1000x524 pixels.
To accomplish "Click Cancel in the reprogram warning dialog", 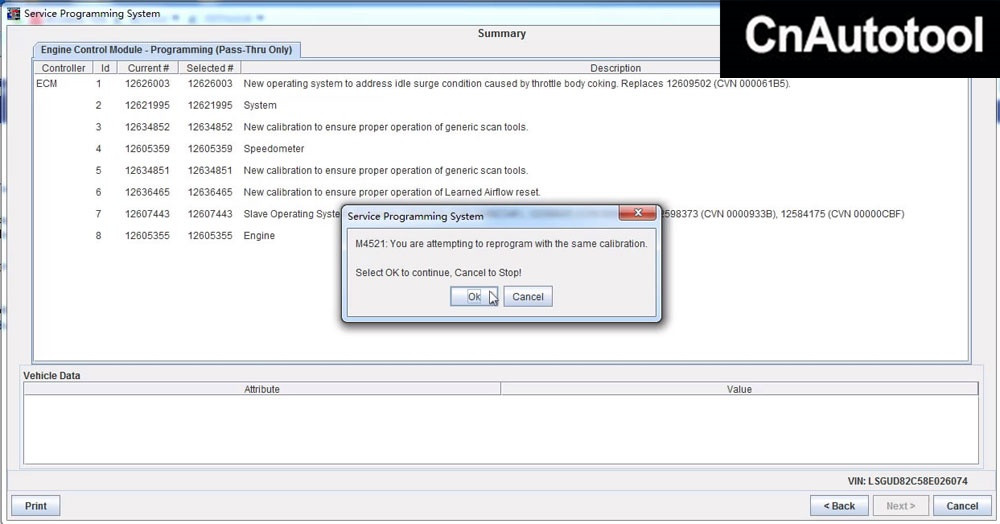I will tap(527, 296).
